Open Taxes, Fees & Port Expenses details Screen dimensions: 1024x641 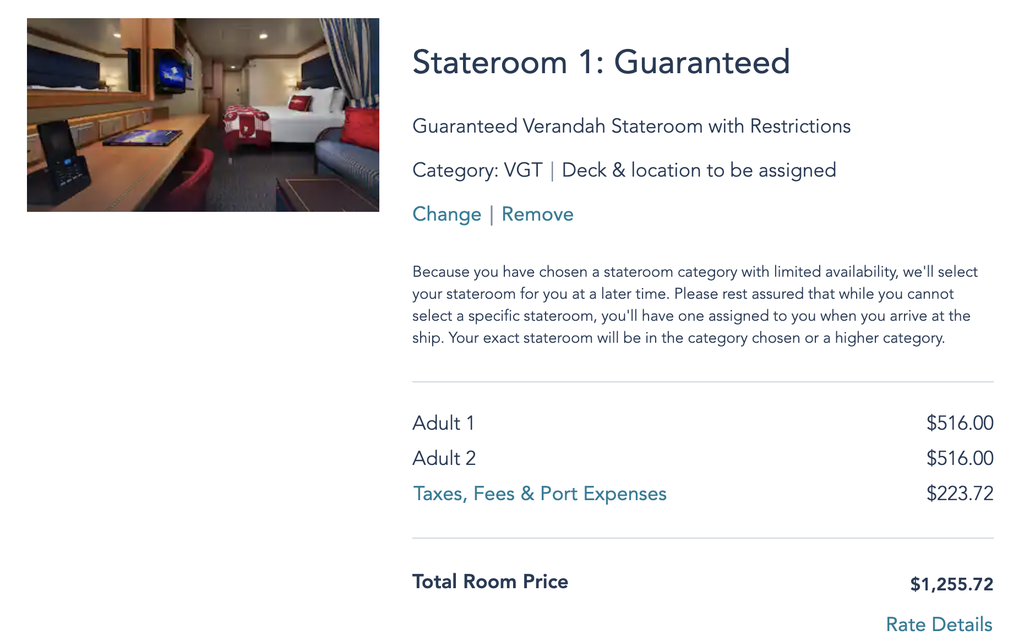tap(539, 493)
